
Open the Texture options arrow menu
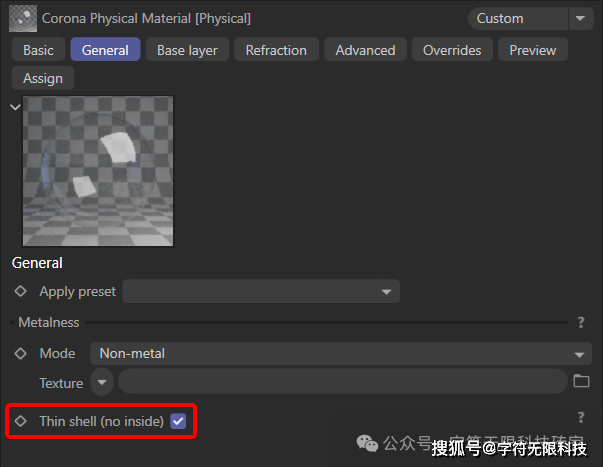coord(102,382)
